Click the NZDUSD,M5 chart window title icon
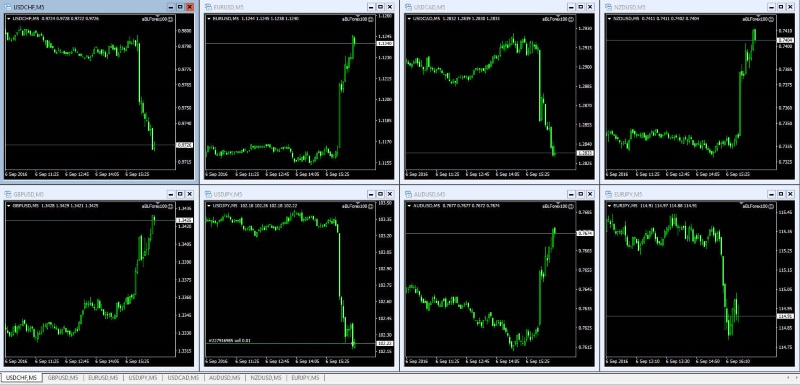The height and width of the screenshot is (385, 800). (608, 7)
